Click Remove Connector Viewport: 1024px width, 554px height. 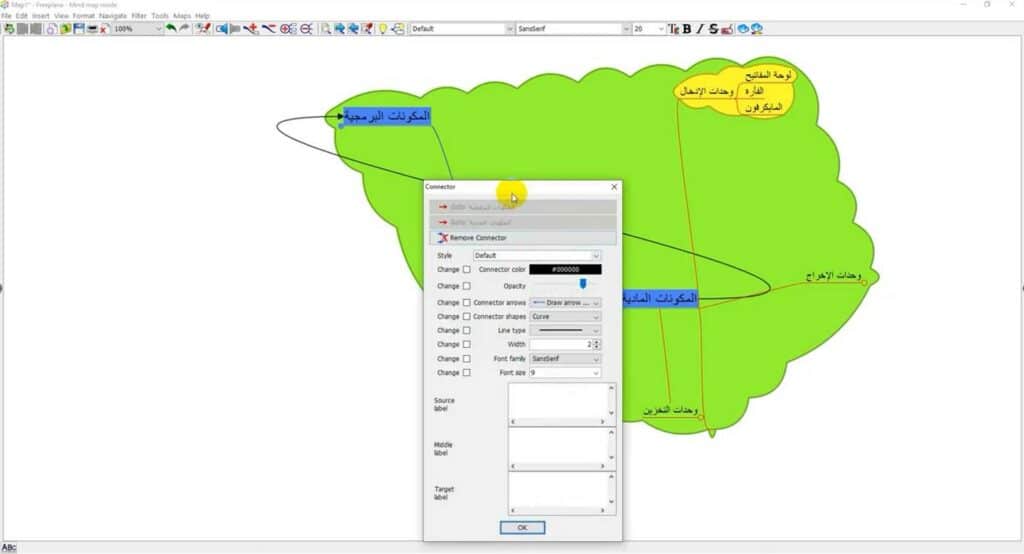tap(522, 238)
